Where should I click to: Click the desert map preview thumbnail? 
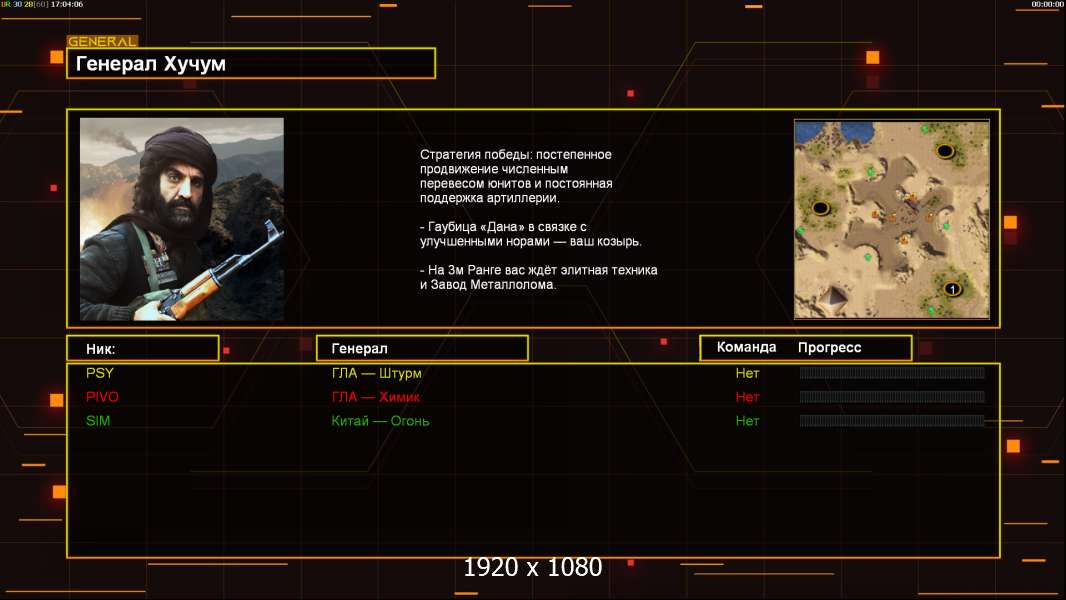point(892,219)
